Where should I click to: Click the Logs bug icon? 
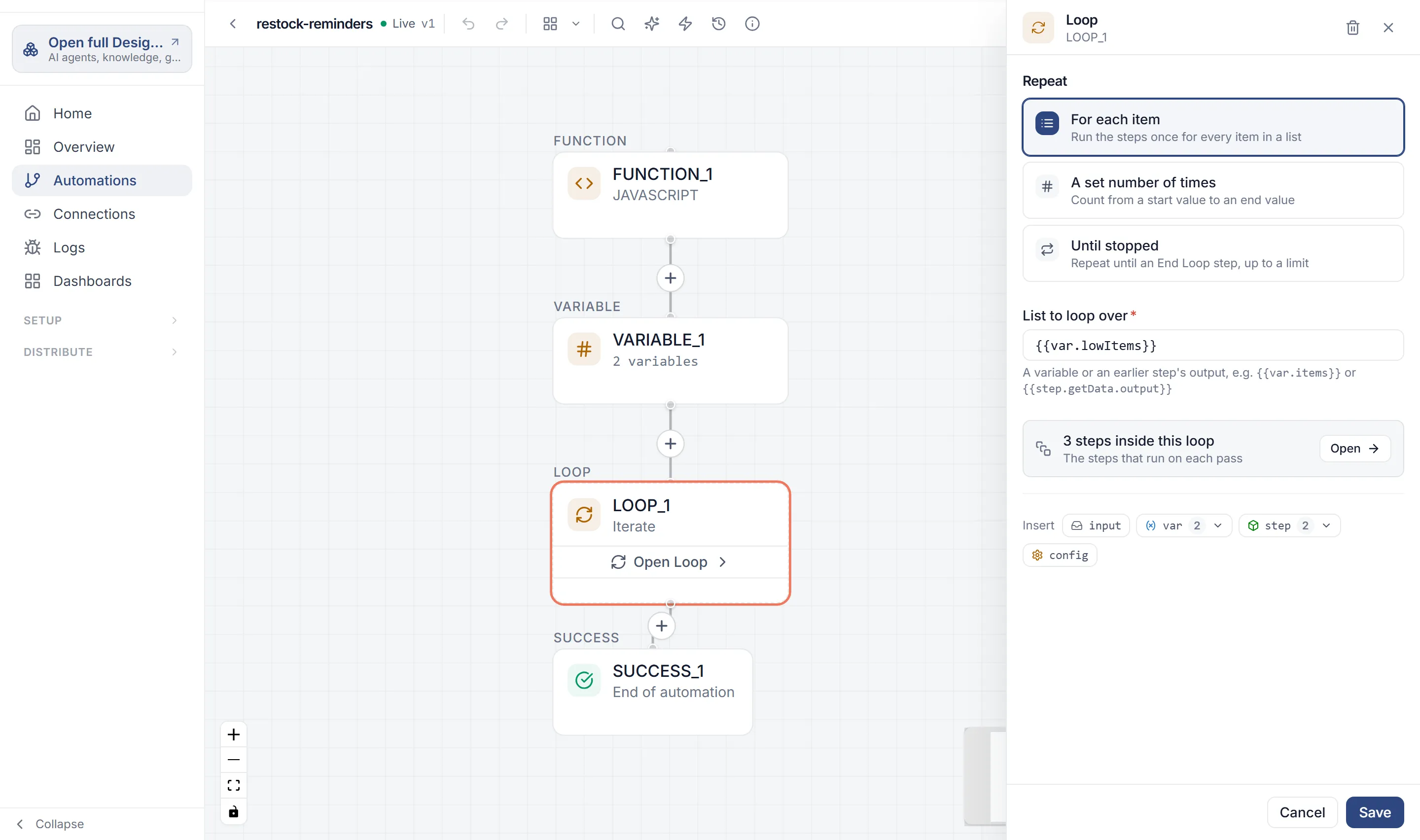point(32,247)
